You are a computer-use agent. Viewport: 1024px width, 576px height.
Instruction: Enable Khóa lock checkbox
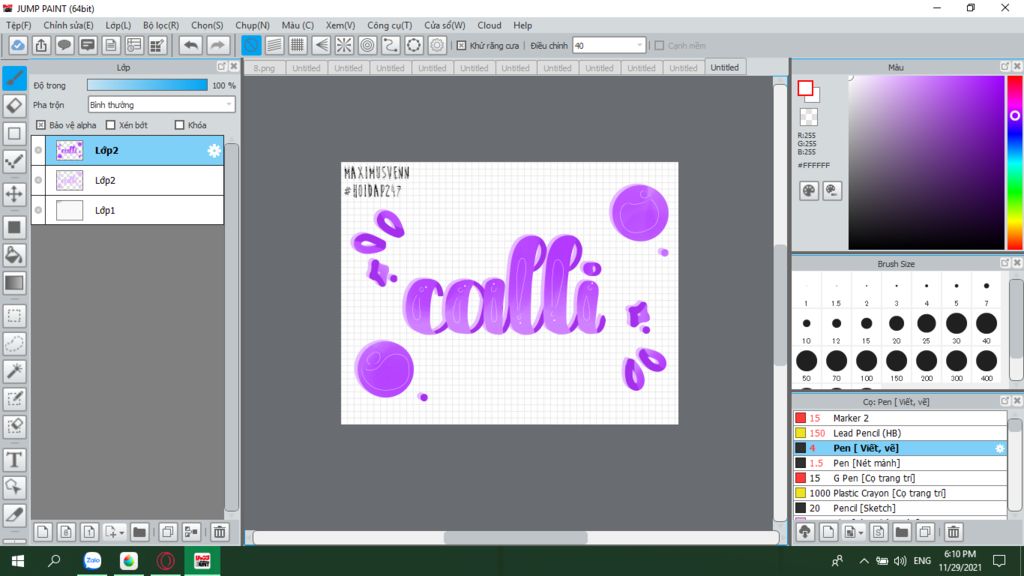point(180,125)
